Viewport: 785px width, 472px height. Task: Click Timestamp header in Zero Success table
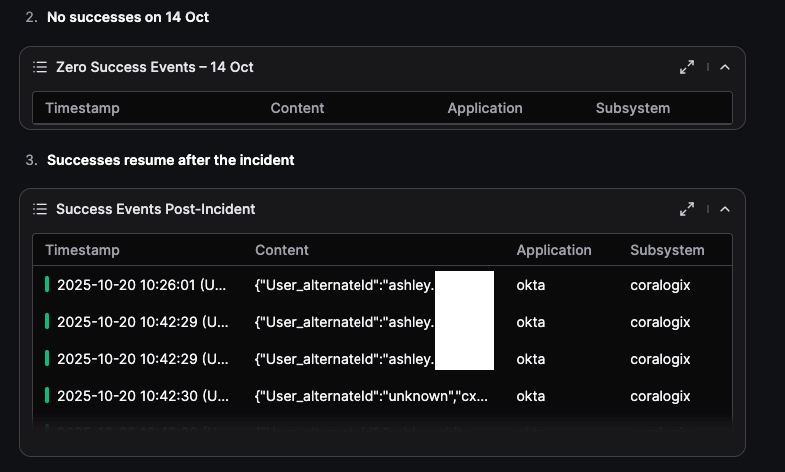[x=82, y=108]
